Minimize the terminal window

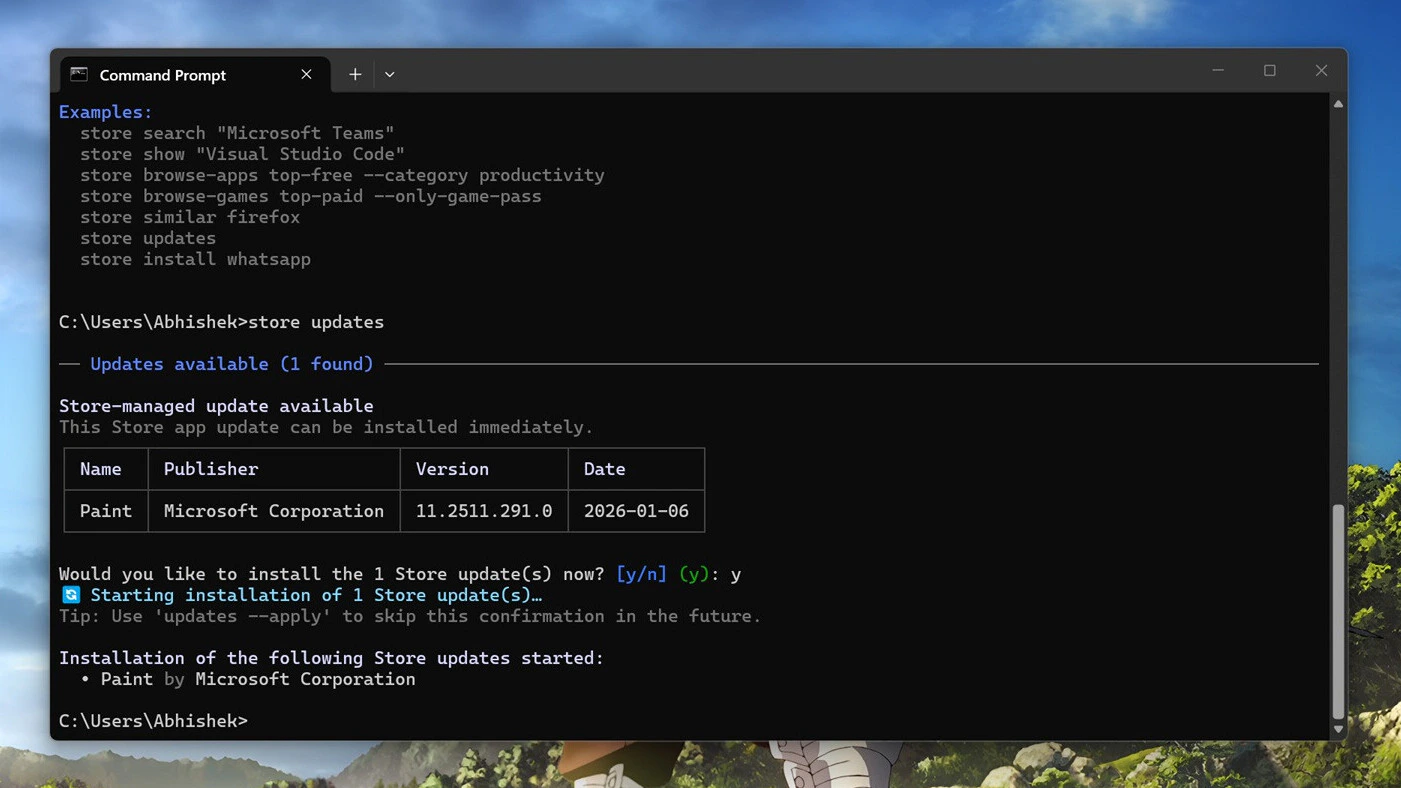coord(1218,71)
